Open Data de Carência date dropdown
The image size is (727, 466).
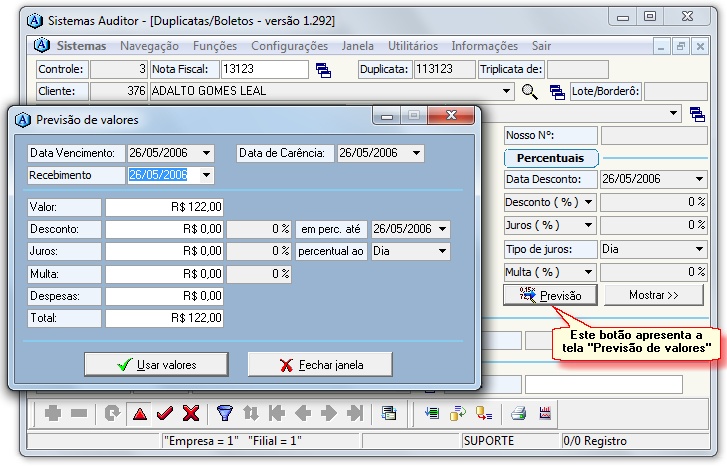pyautogui.click(x=416, y=153)
